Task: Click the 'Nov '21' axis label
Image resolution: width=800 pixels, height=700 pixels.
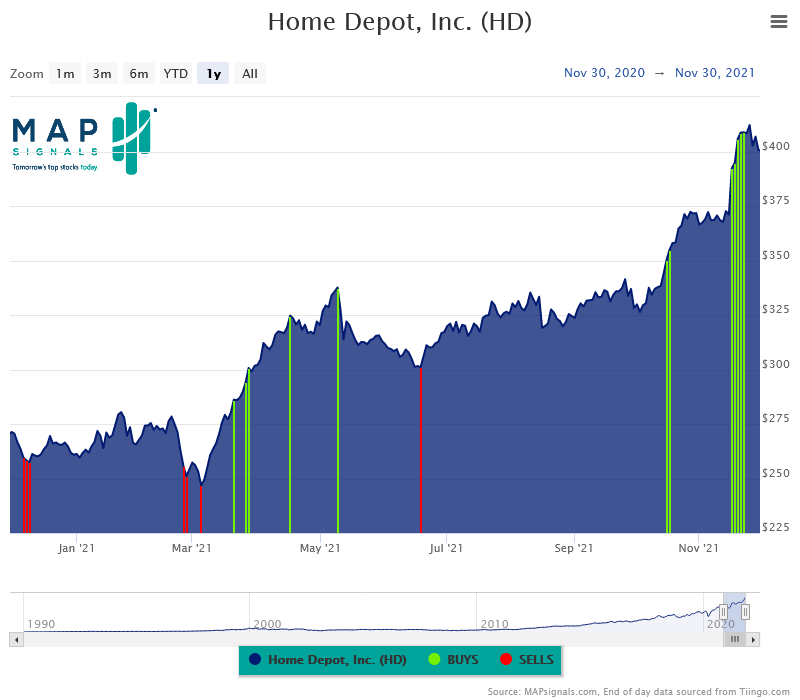Action: coord(698,548)
